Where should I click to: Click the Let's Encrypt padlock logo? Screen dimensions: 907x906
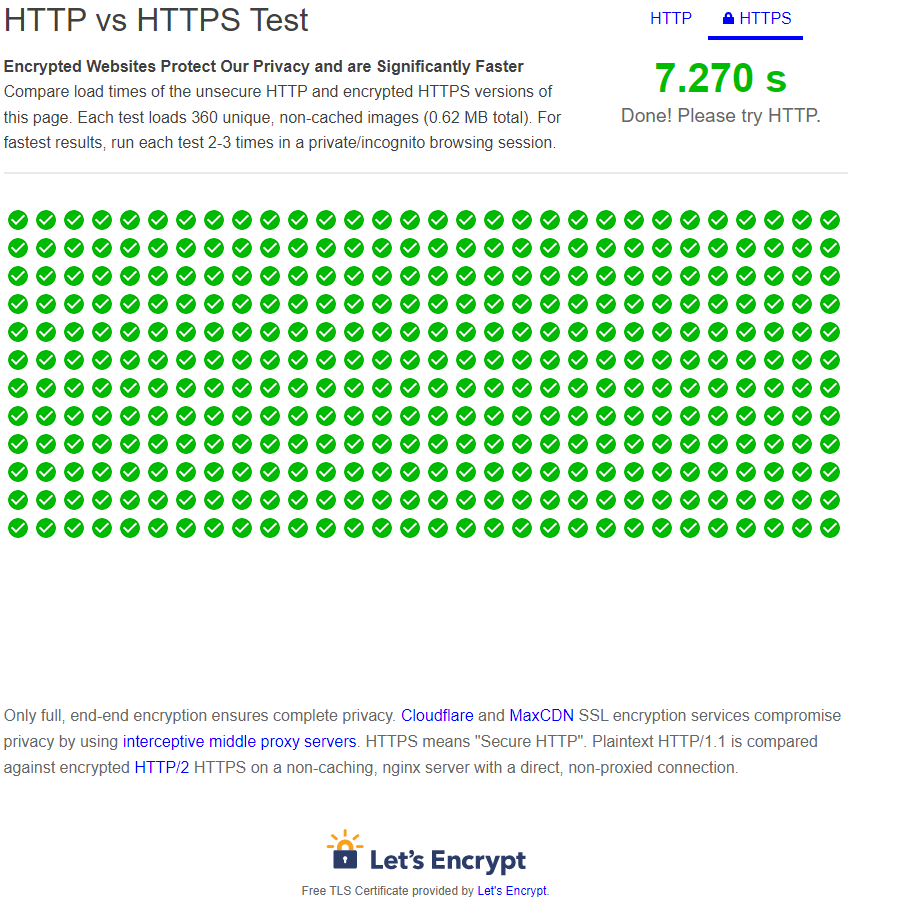[x=344, y=851]
